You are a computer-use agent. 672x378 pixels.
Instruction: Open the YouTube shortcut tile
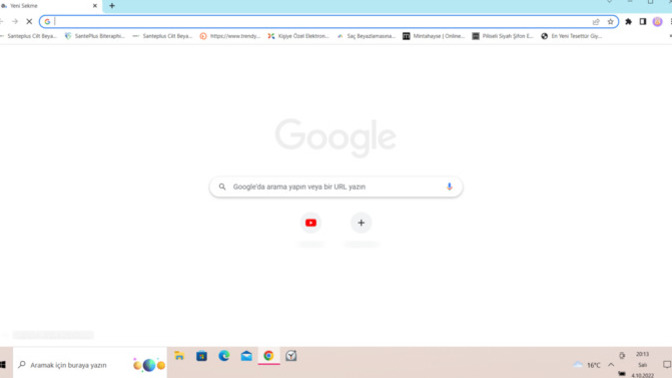[x=311, y=223]
